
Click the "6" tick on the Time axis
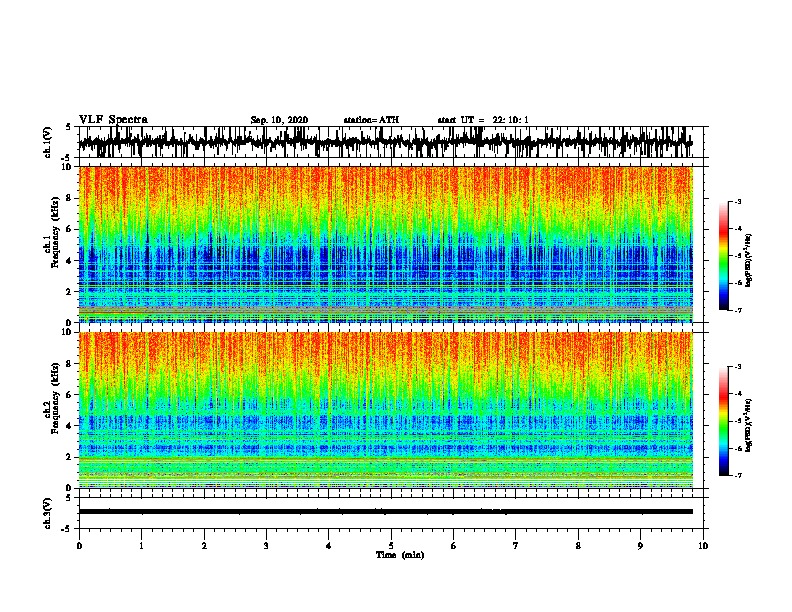(x=454, y=545)
